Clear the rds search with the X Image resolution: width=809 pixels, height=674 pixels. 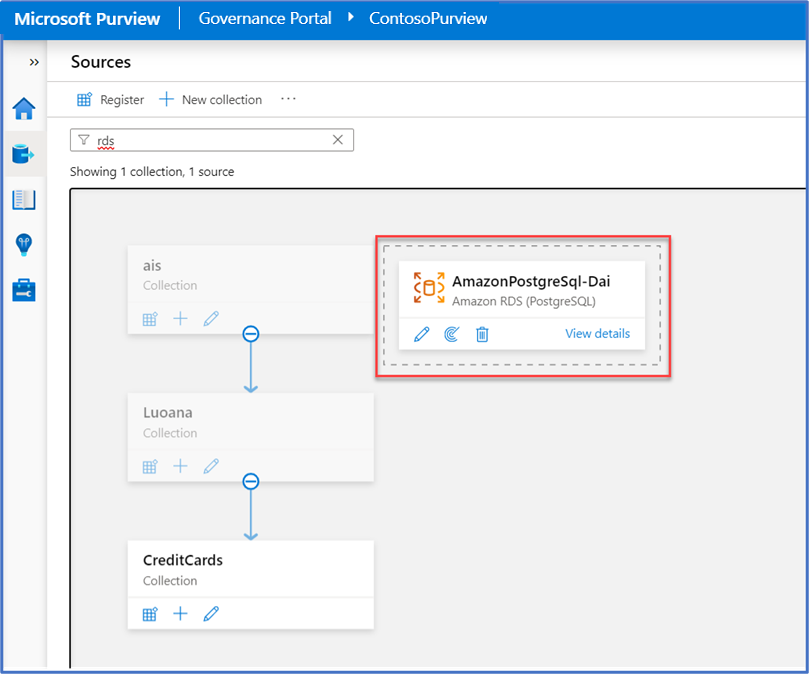click(337, 139)
